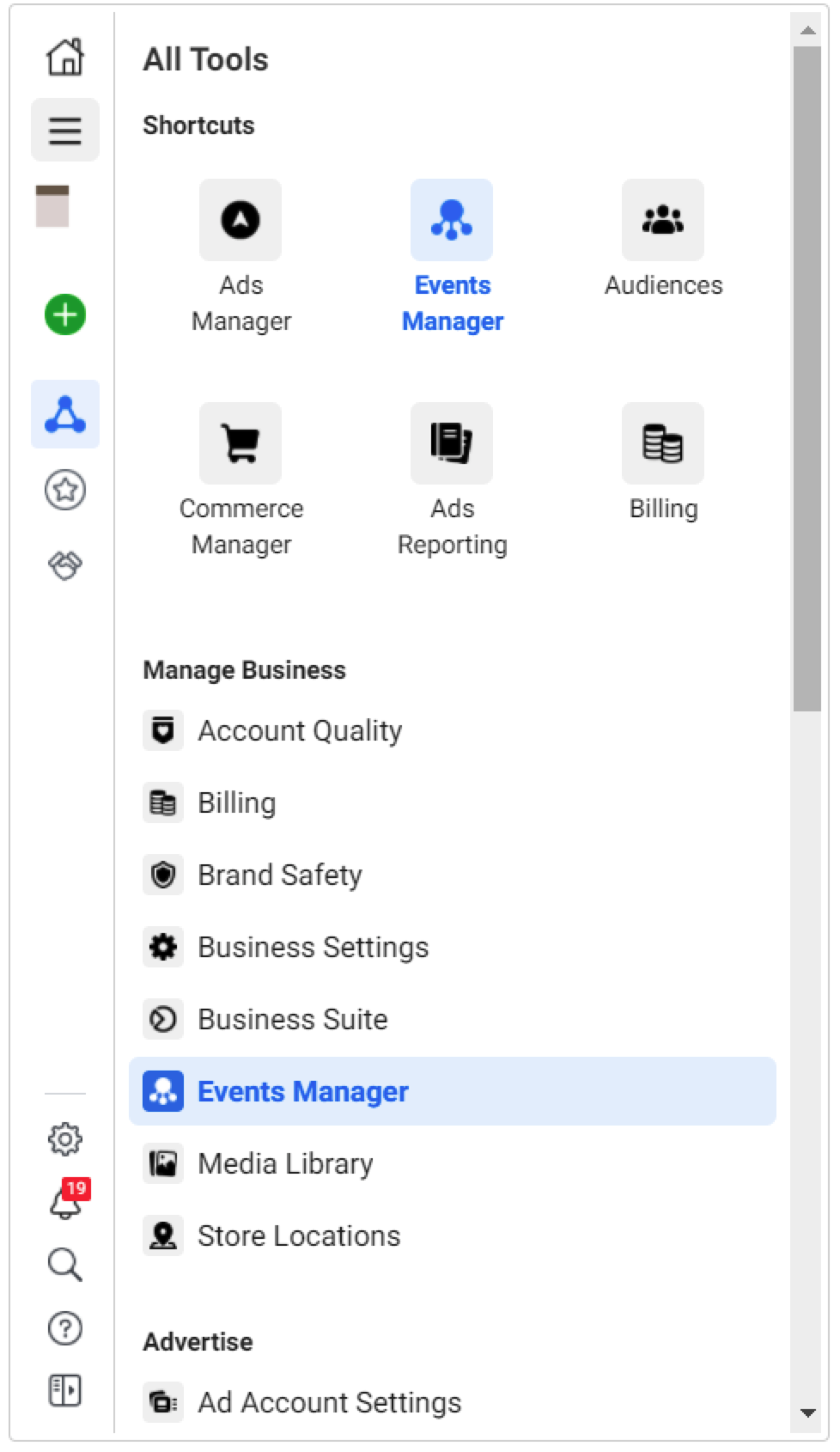Open Business Settings menu item
The width and height of the screenshot is (840, 1452).
(453, 947)
